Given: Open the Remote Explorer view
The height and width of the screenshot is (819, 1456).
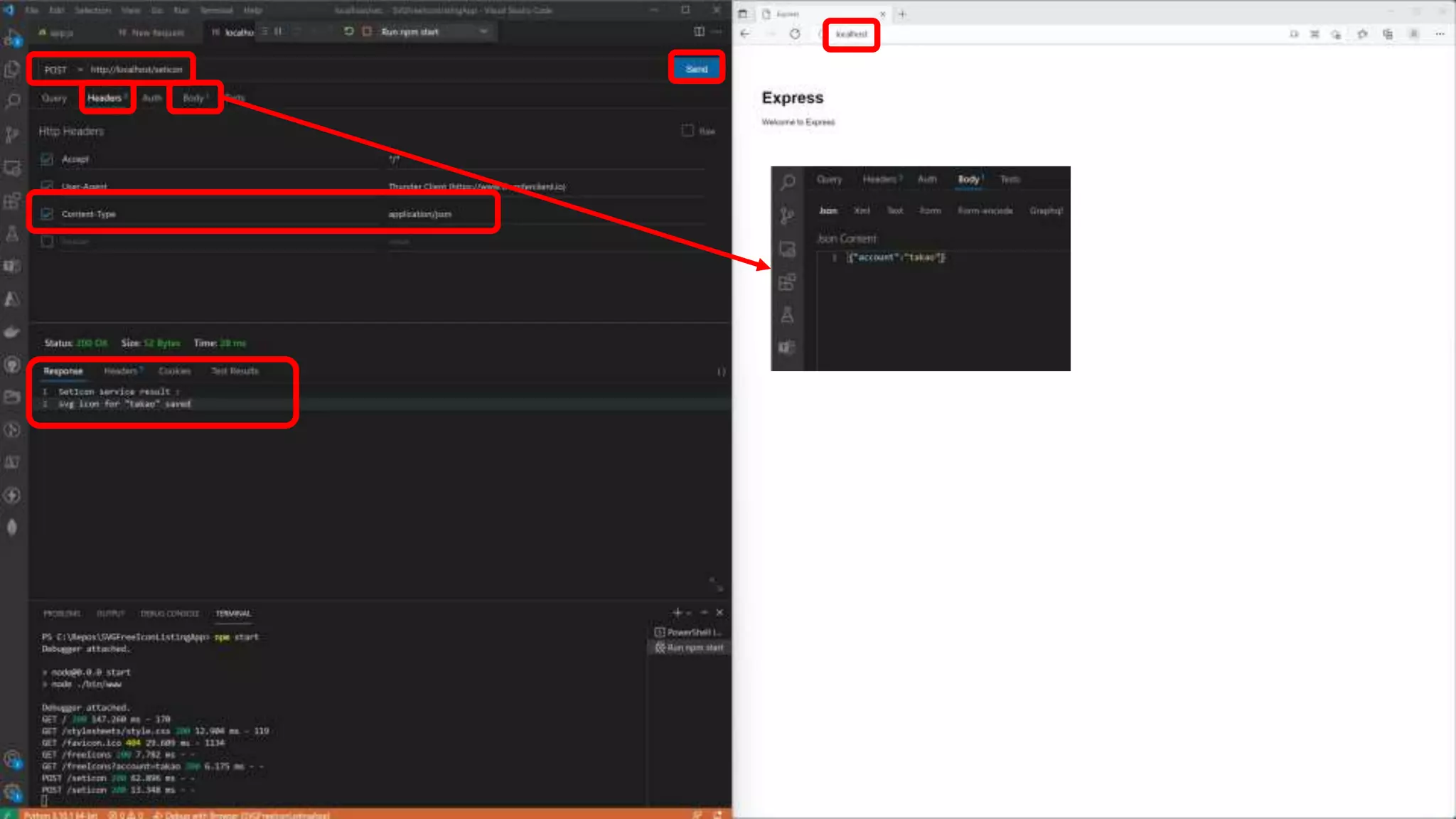Looking at the screenshot, I should click(12, 168).
